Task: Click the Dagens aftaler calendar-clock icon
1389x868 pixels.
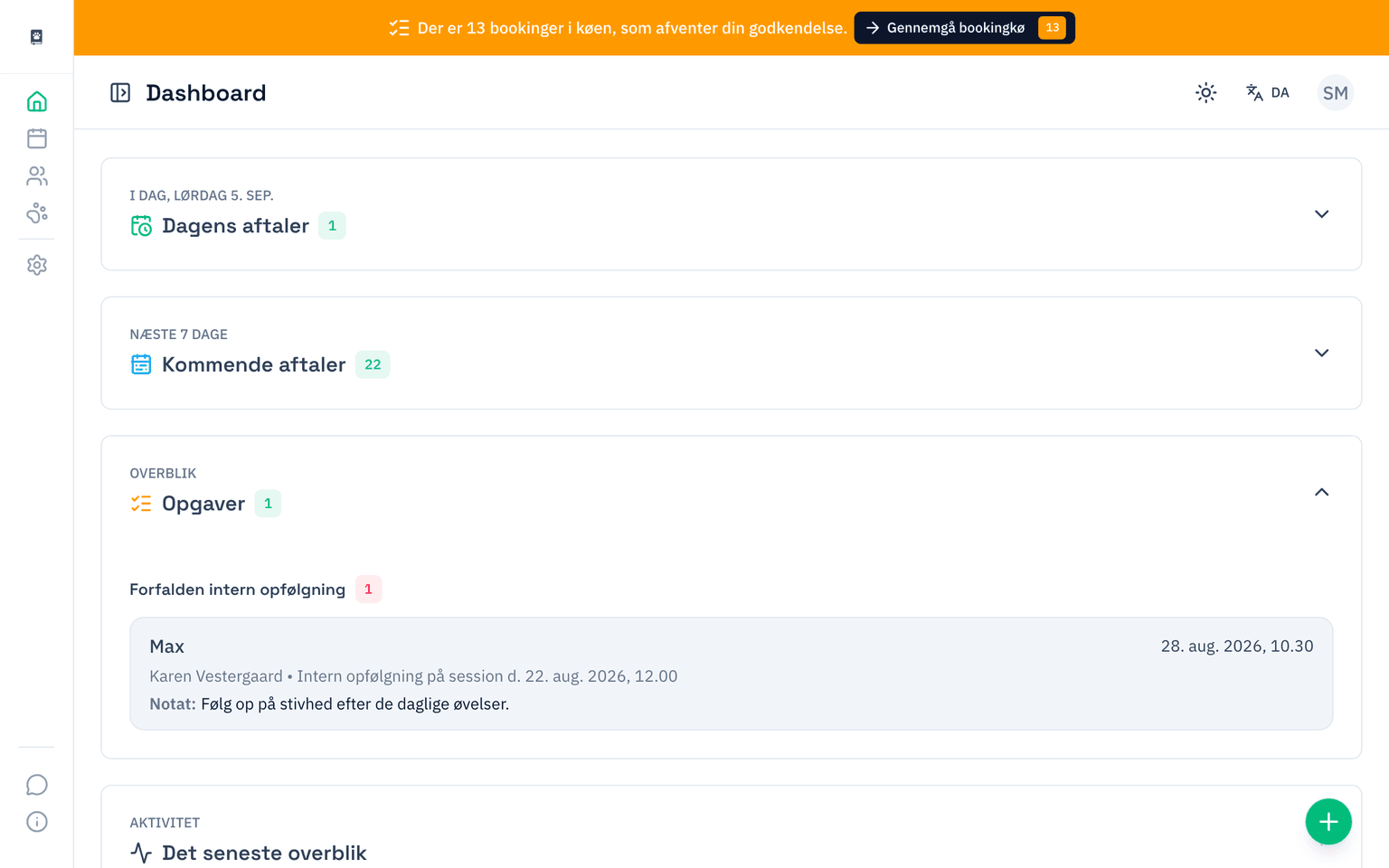Action: pyautogui.click(x=141, y=226)
